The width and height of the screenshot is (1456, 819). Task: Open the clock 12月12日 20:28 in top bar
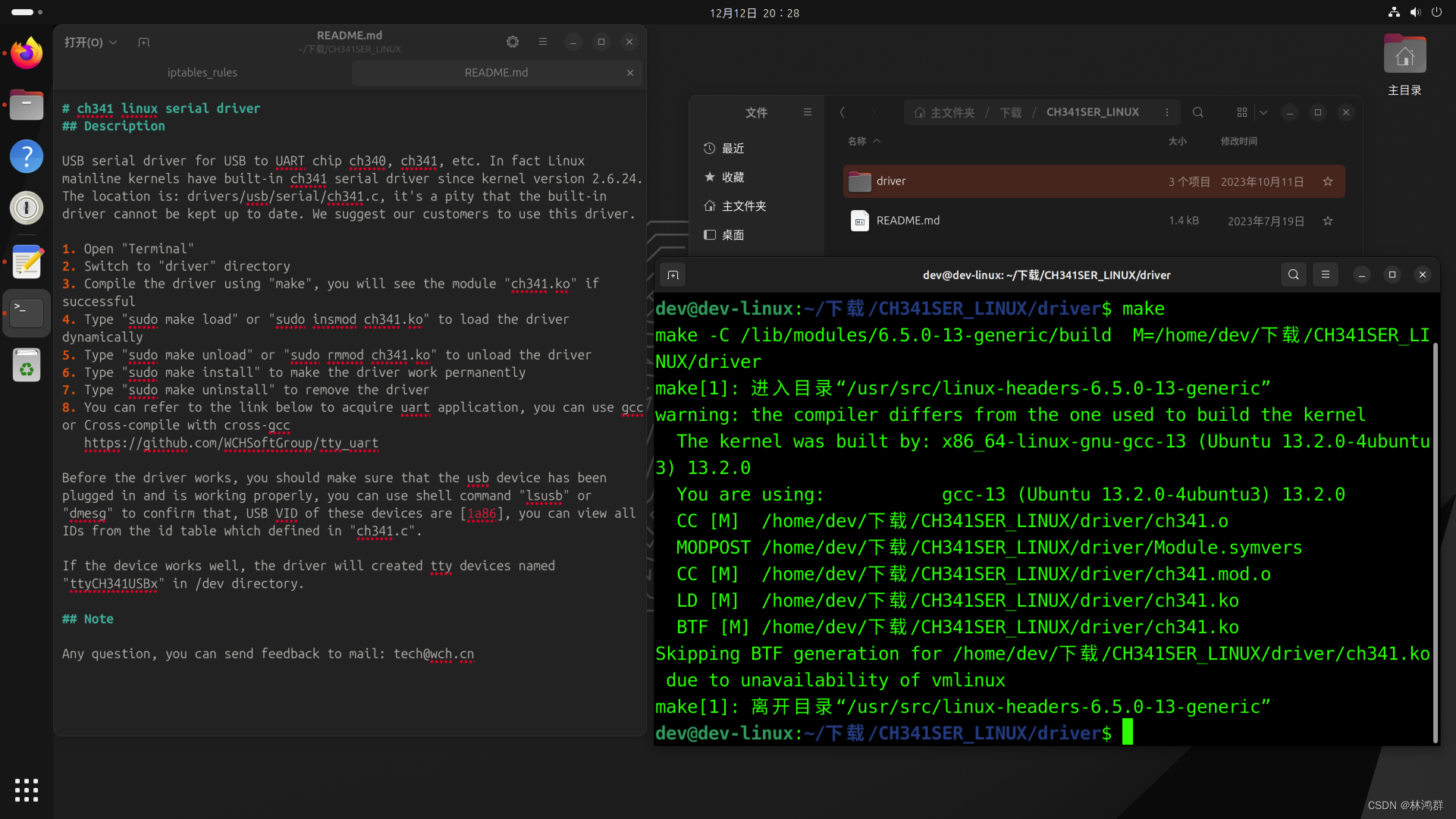755,13
